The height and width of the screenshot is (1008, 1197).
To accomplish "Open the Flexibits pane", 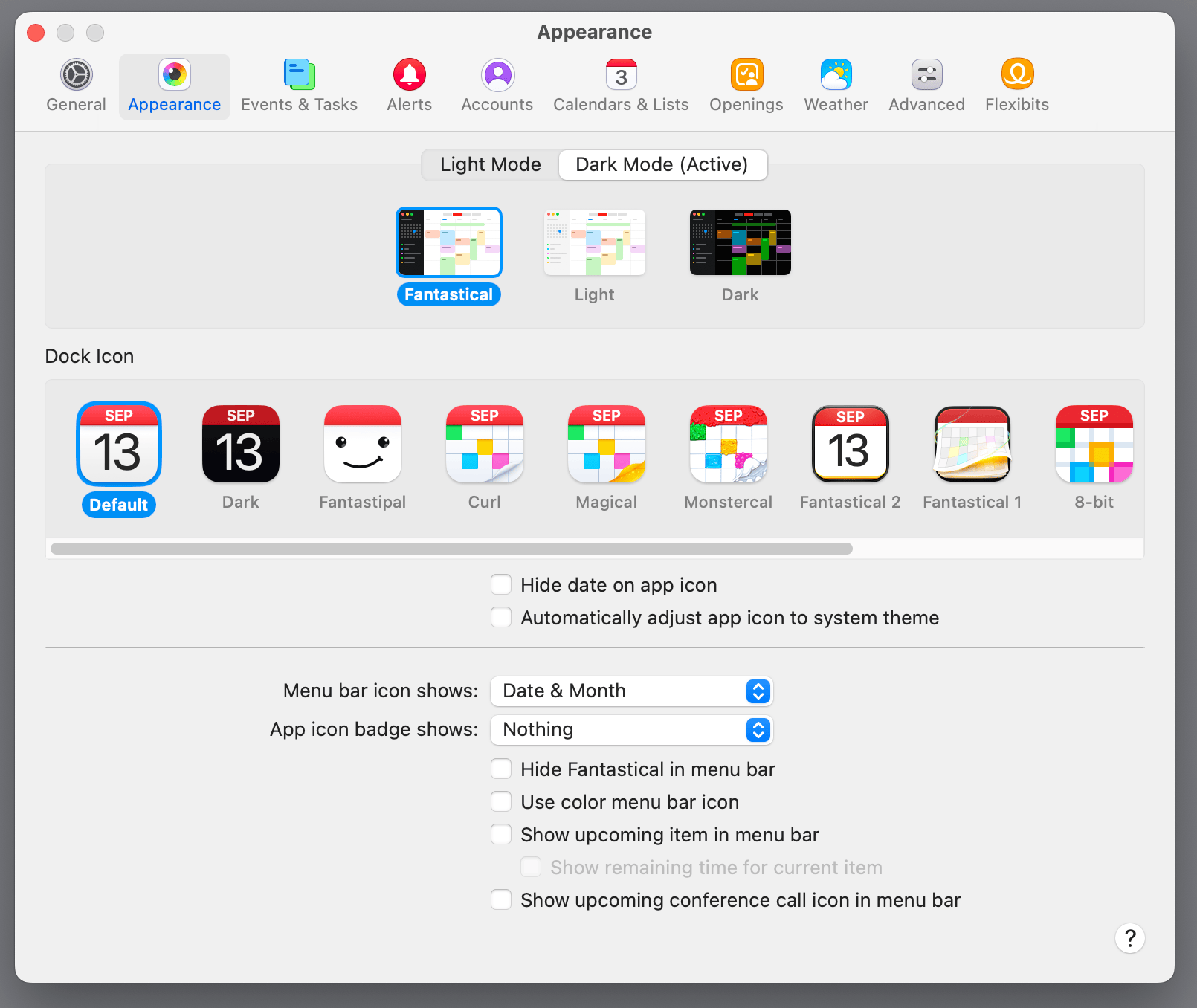I will (1017, 86).
